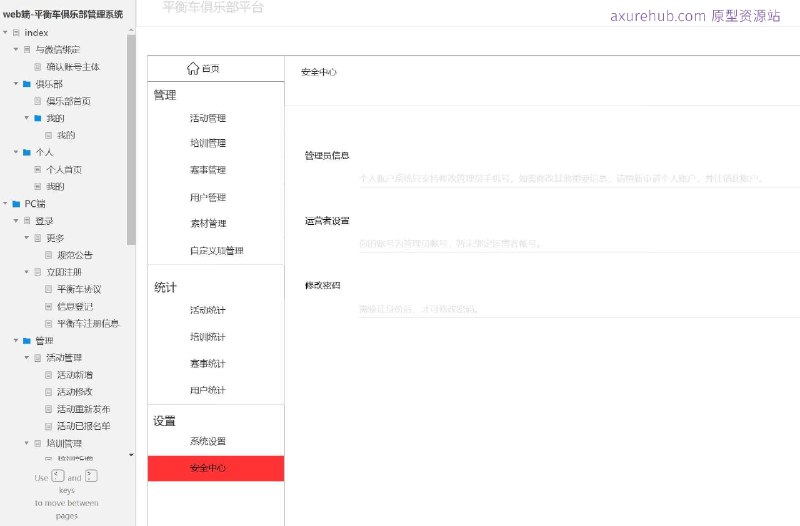This screenshot has height=526, width=800.
Task: Collapse the 更多 node arrow
Action: (27, 238)
